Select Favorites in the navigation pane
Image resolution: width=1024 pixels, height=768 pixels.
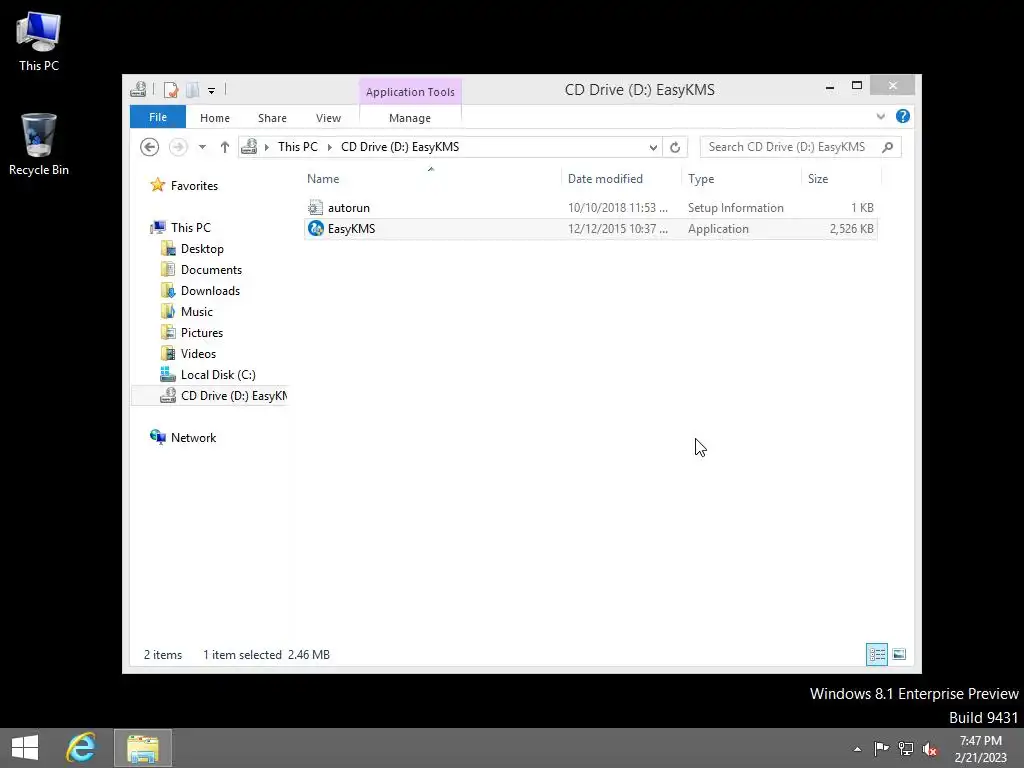194,186
